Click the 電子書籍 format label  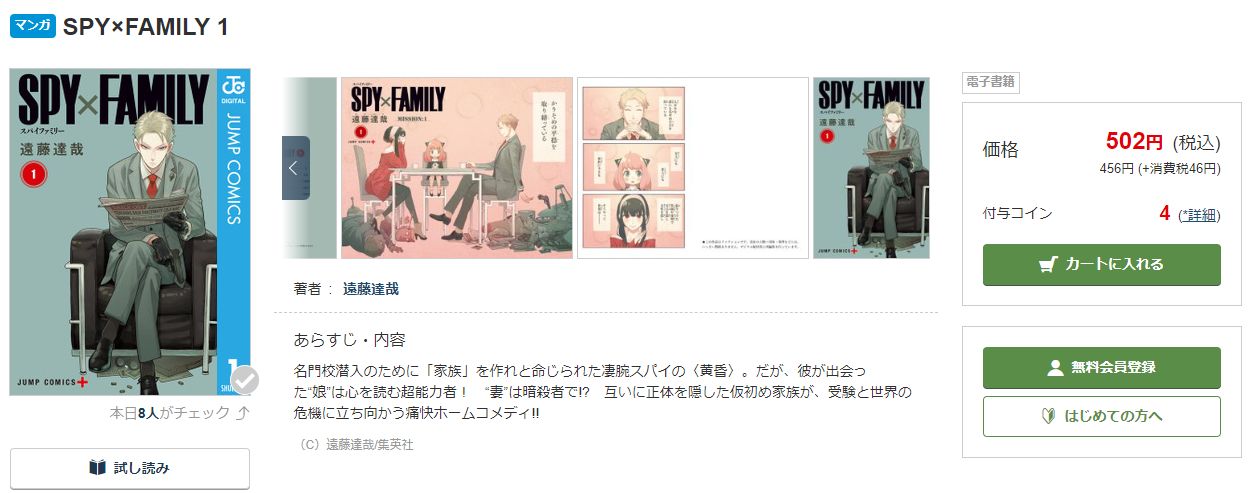tap(991, 82)
